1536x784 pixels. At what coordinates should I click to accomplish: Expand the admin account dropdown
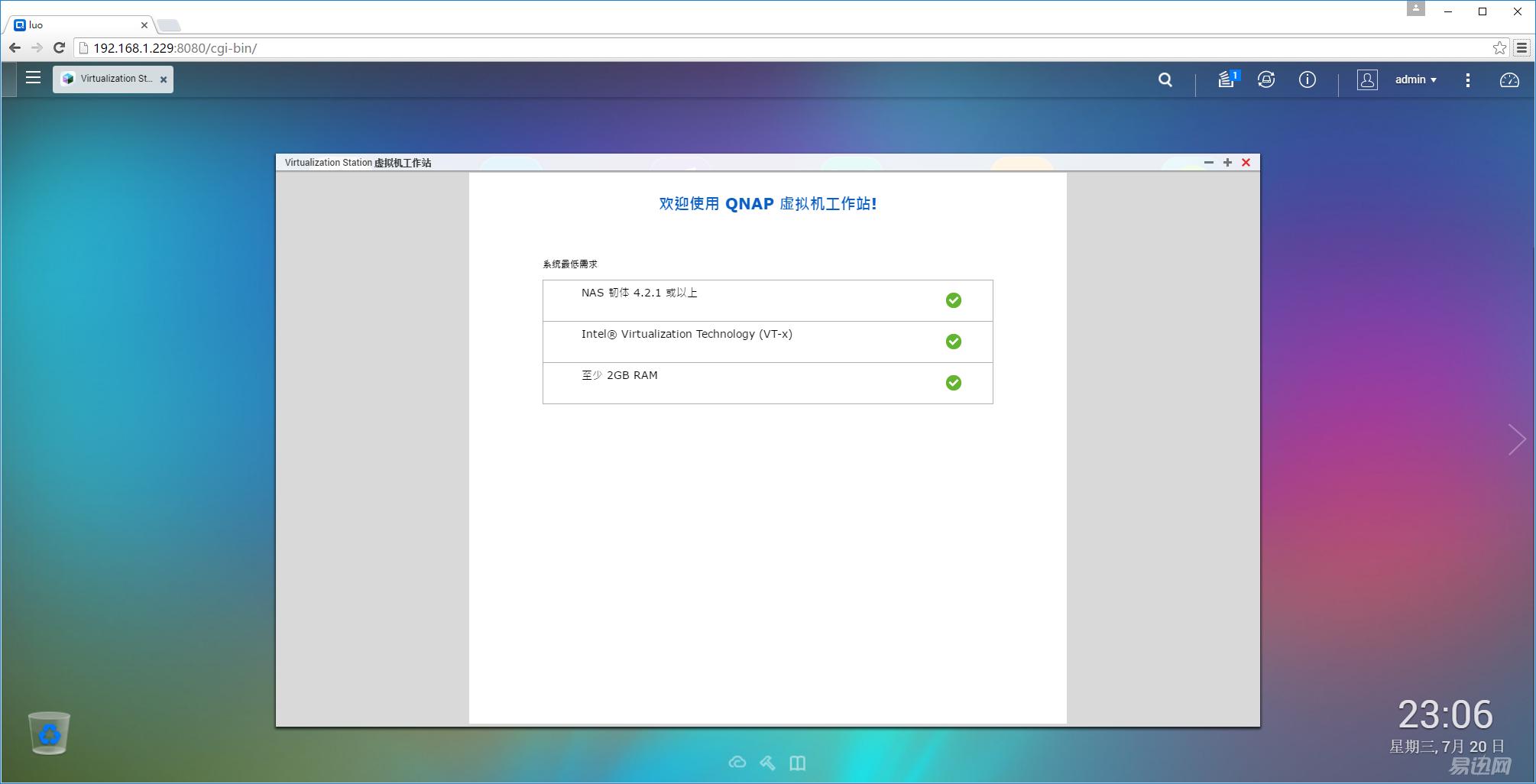point(1416,79)
